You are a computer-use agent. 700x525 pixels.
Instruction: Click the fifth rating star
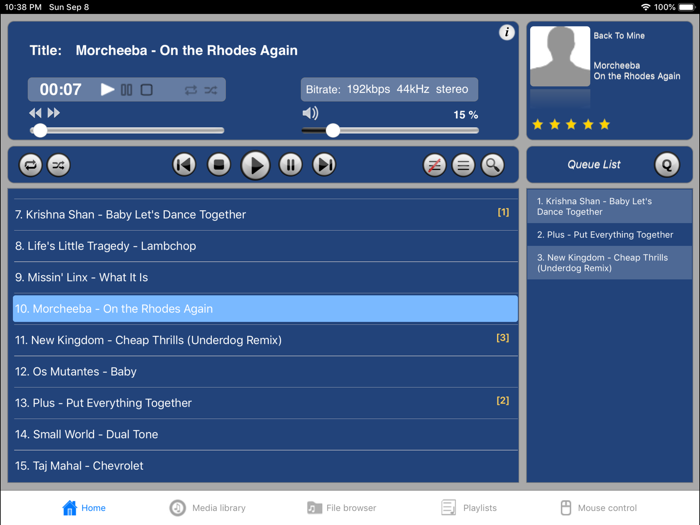coord(604,124)
